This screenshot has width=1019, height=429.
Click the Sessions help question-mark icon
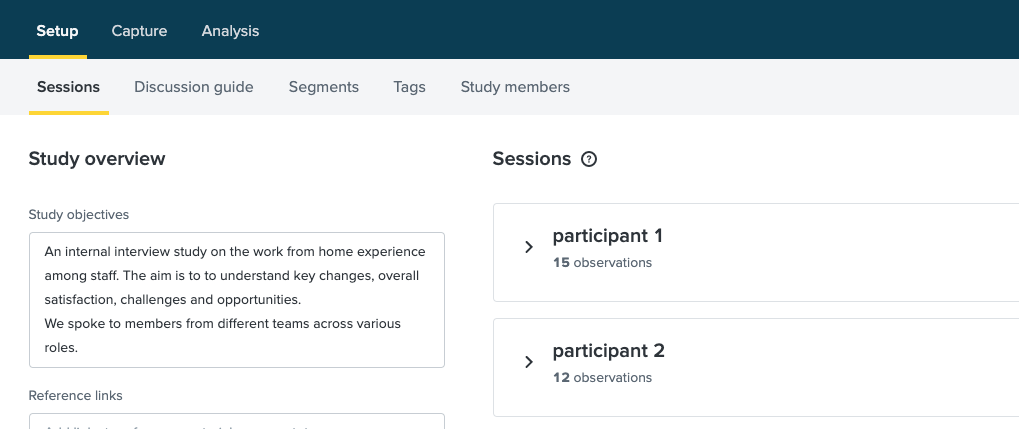589,159
